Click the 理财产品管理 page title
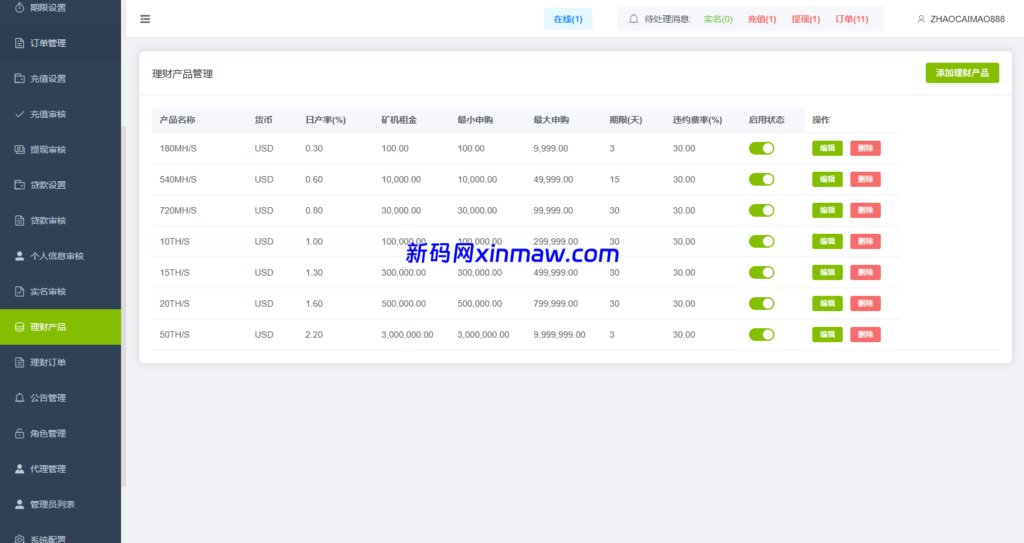This screenshot has height=543, width=1024. pyautogui.click(x=182, y=74)
